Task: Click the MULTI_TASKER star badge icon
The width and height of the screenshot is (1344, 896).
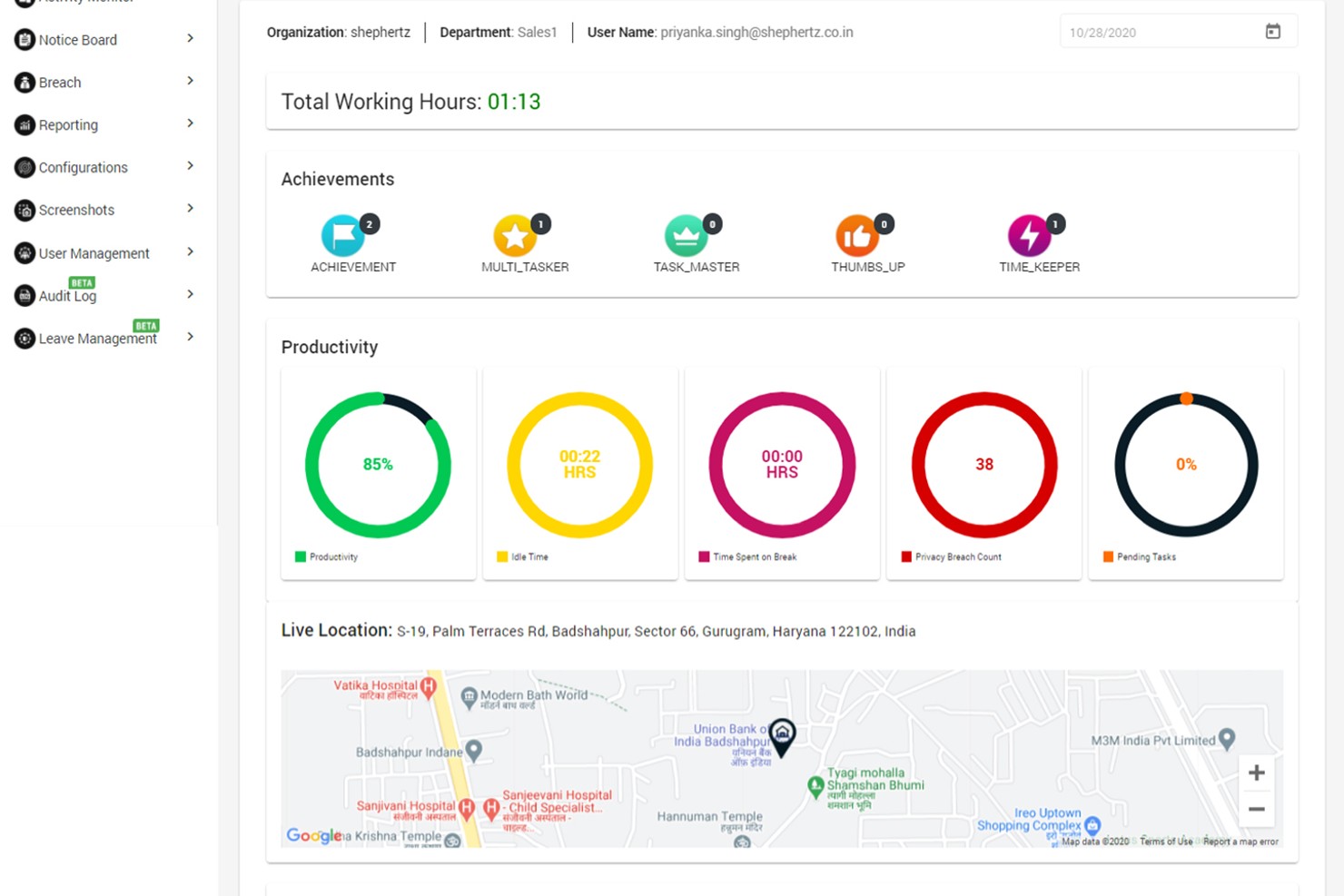Action: point(514,236)
